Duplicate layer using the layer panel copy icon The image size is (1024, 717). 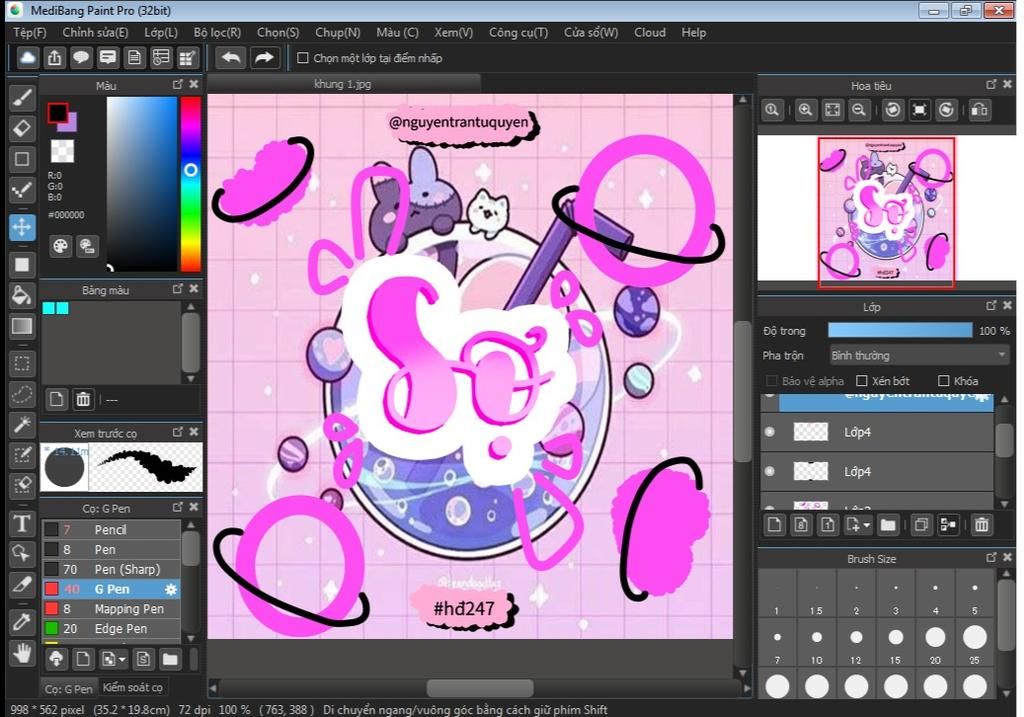[x=921, y=524]
